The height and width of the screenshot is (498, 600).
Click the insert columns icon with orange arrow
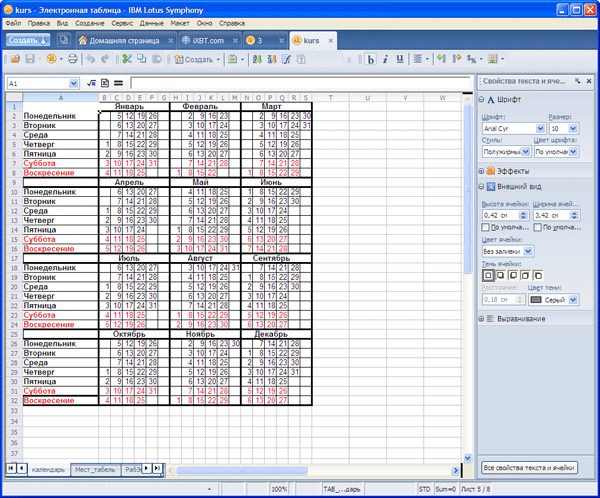click(x=456, y=59)
